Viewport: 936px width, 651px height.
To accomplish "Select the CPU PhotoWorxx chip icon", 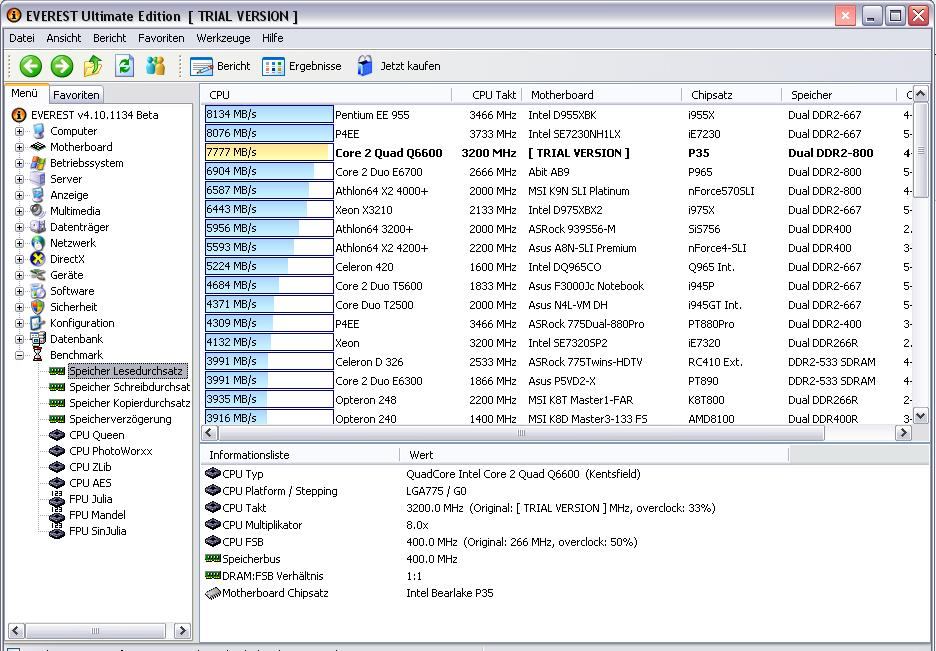I will (x=57, y=451).
